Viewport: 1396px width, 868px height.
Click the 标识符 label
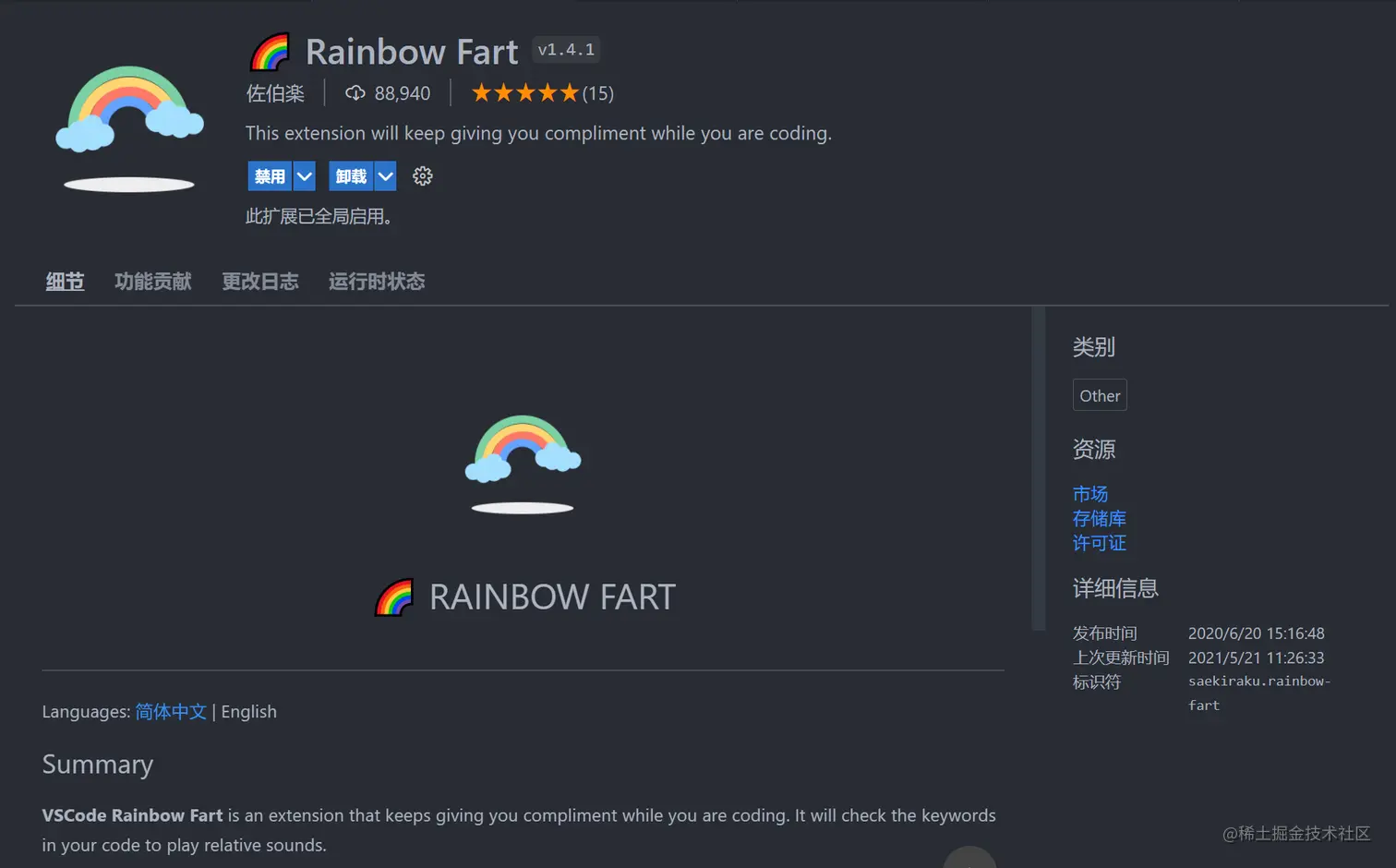1097,682
